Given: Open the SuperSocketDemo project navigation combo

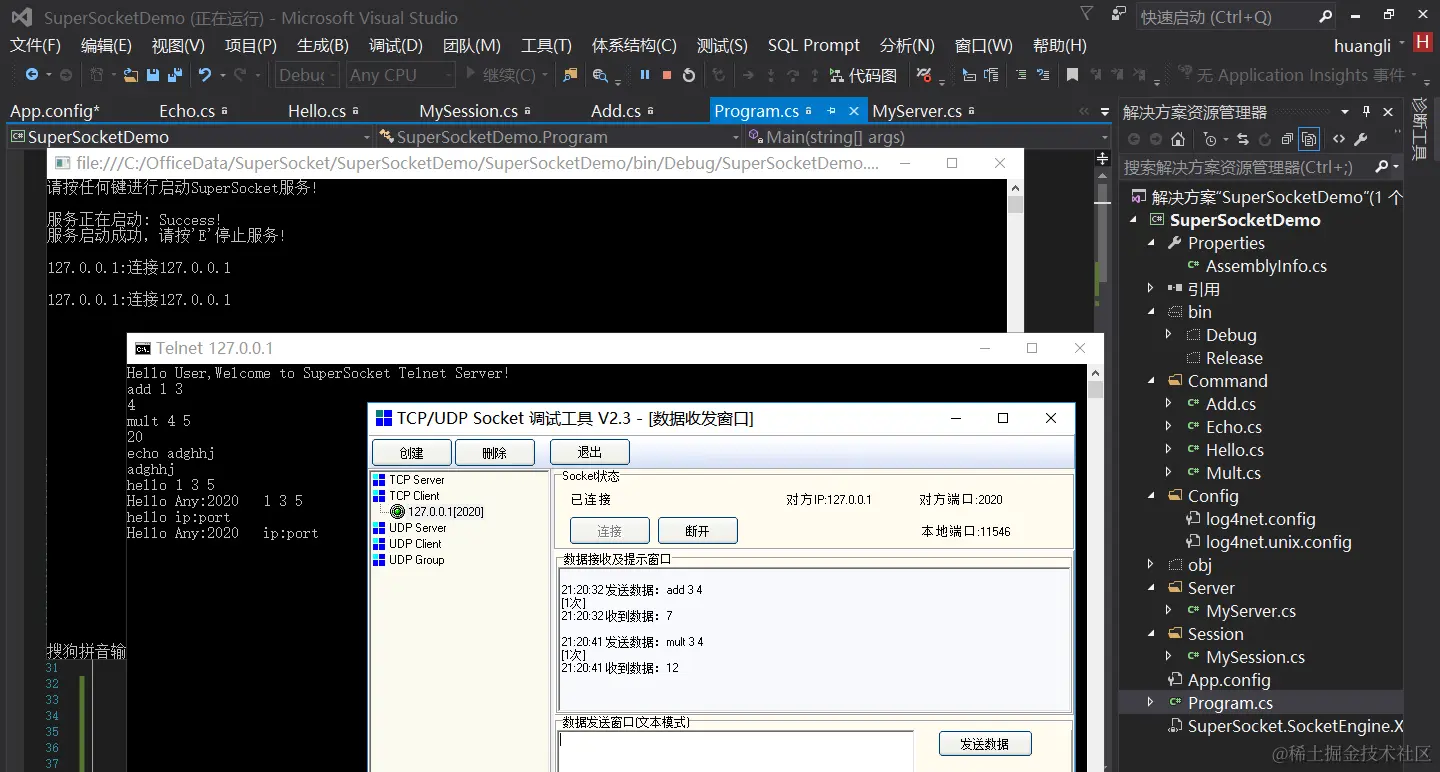Looking at the screenshot, I should [190, 137].
